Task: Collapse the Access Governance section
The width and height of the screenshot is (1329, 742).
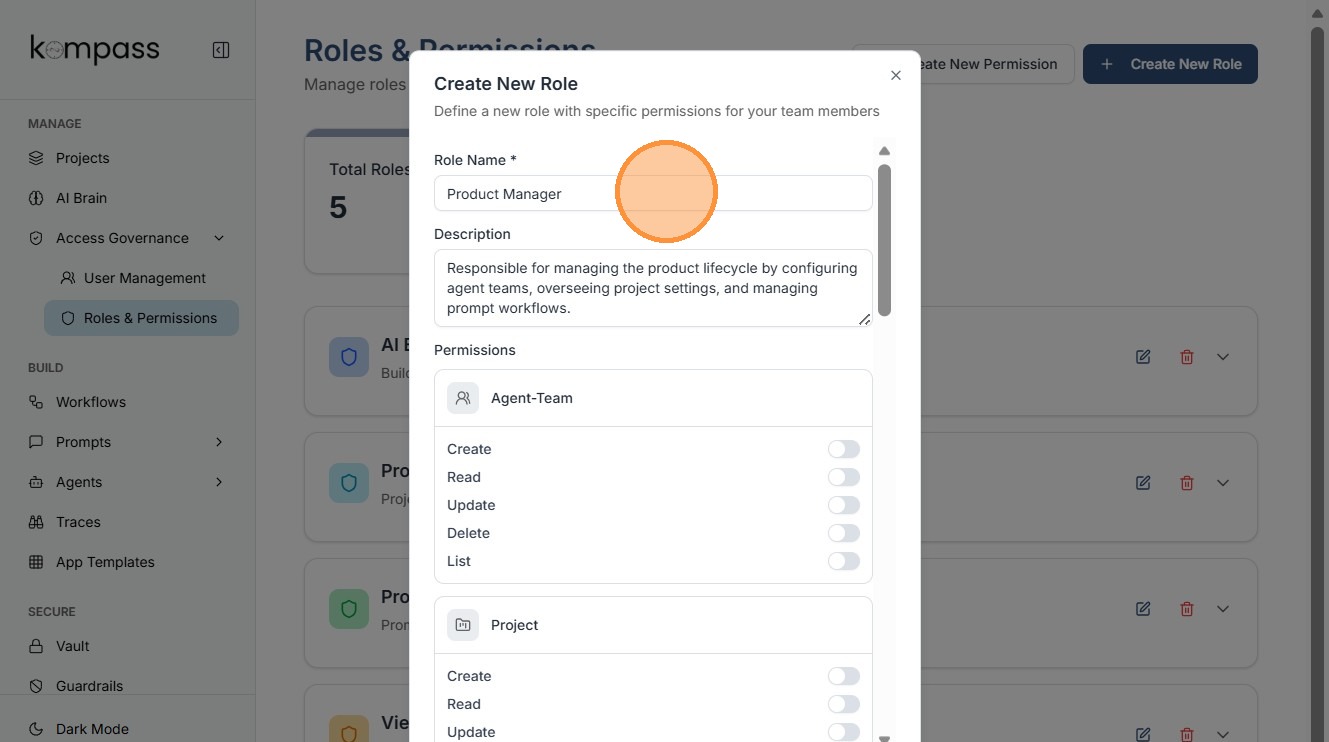Action: click(219, 238)
